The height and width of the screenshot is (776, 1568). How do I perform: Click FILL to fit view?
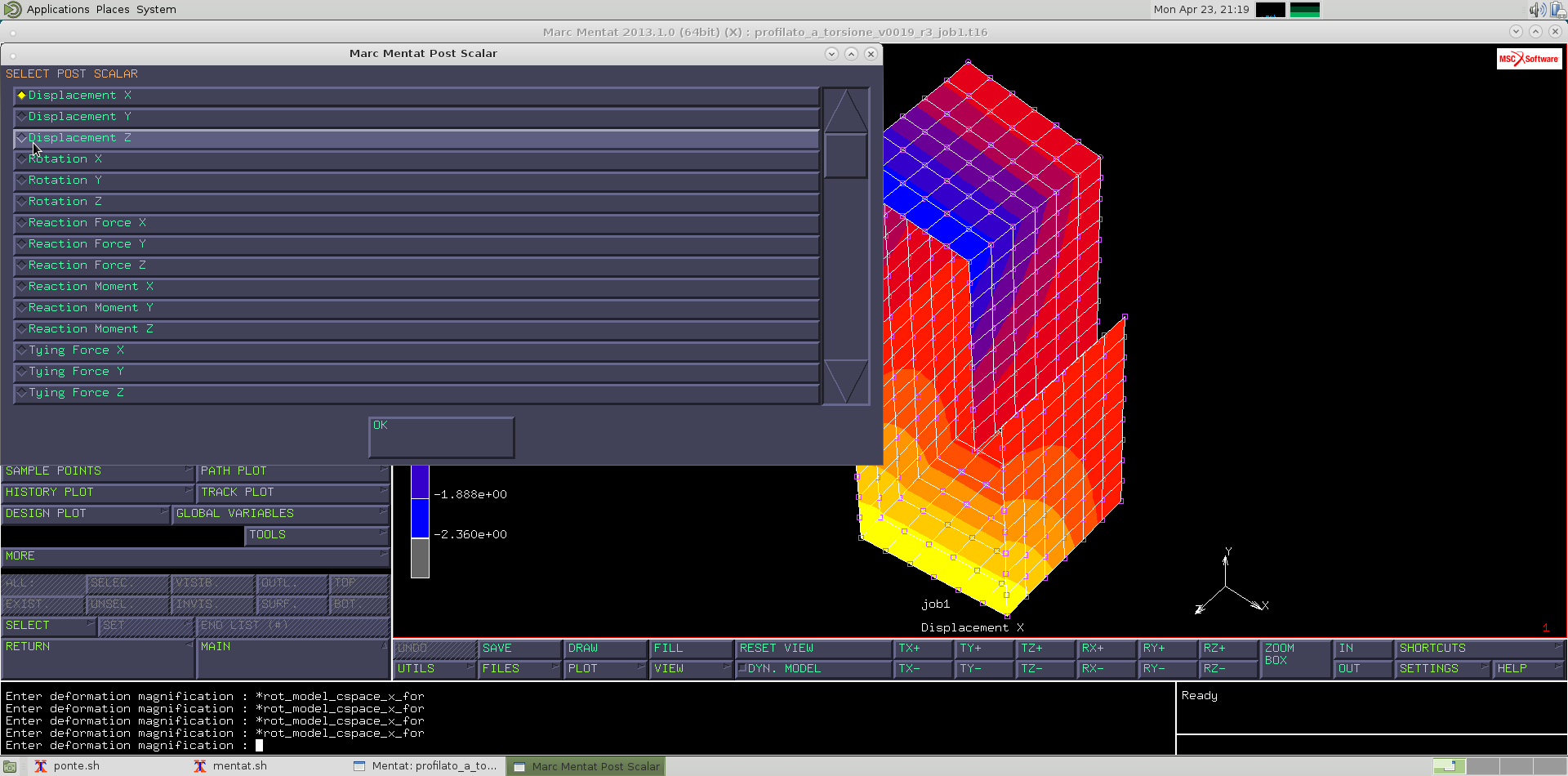(x=691, y=649)
